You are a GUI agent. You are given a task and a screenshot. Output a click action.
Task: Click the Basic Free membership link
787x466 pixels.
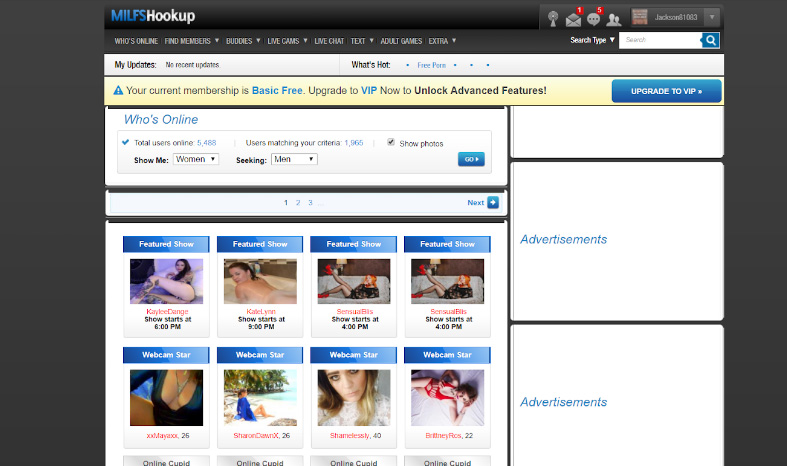(277, 90)
